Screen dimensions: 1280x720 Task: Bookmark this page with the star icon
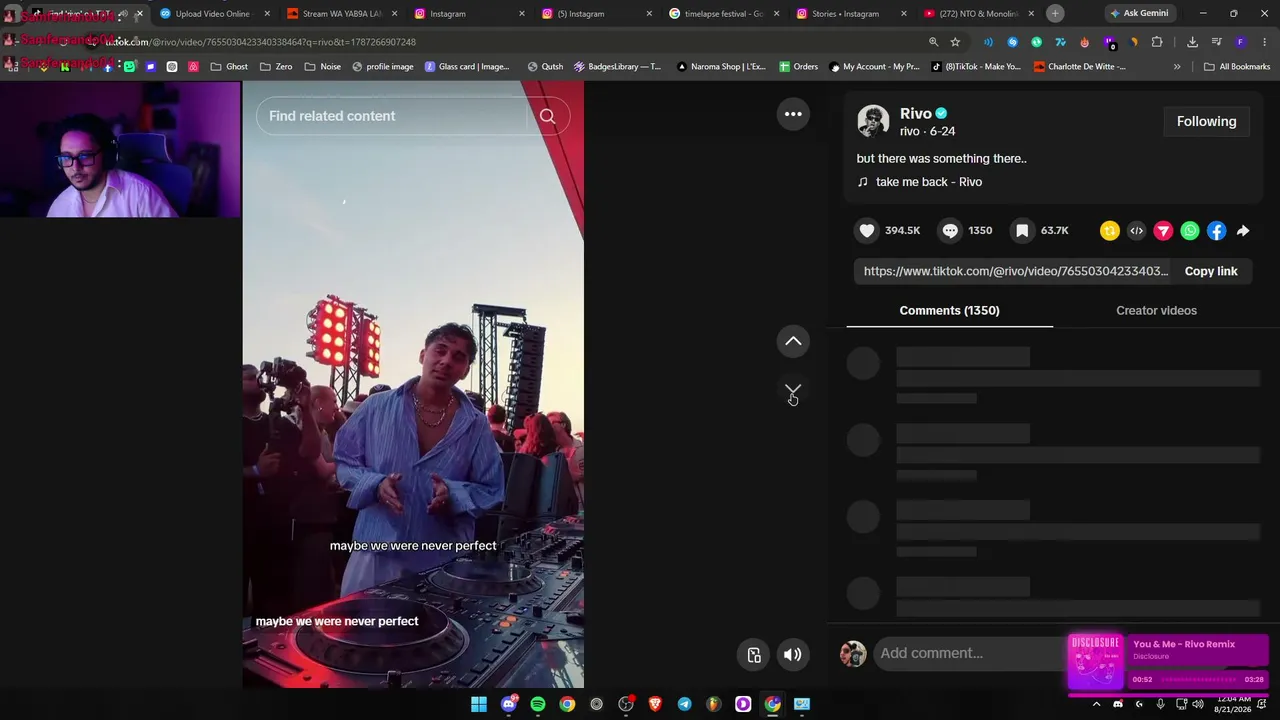956,42
